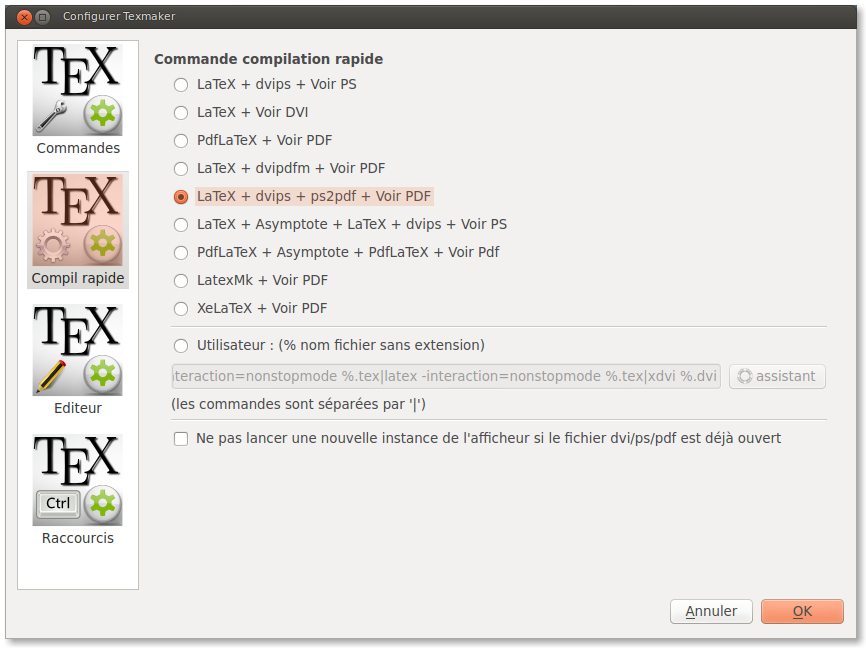Click the Annuler button

pyautogui.click(x=711, y=611)
